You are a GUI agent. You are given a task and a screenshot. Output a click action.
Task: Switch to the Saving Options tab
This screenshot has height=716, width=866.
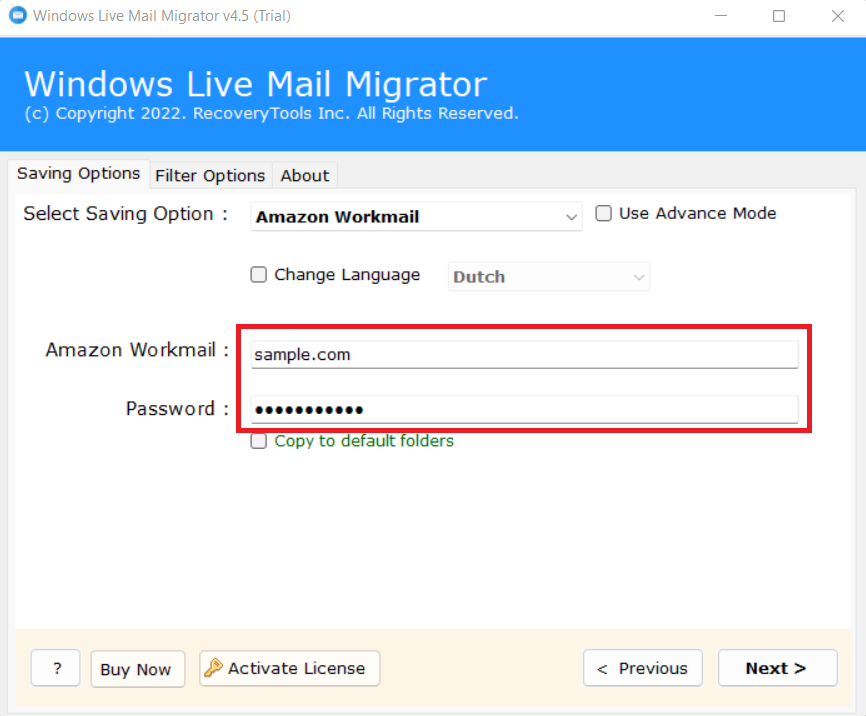tap(78, 174)
